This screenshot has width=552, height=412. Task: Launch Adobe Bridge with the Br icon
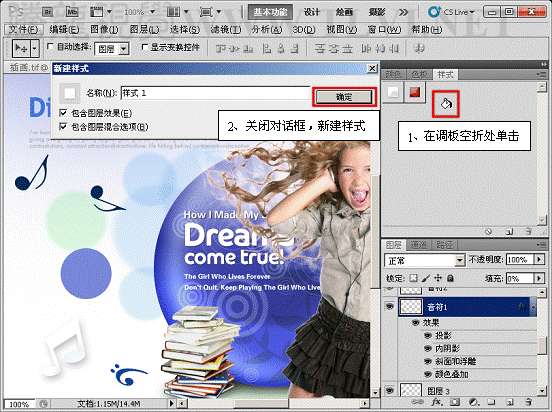coord(48,12)
